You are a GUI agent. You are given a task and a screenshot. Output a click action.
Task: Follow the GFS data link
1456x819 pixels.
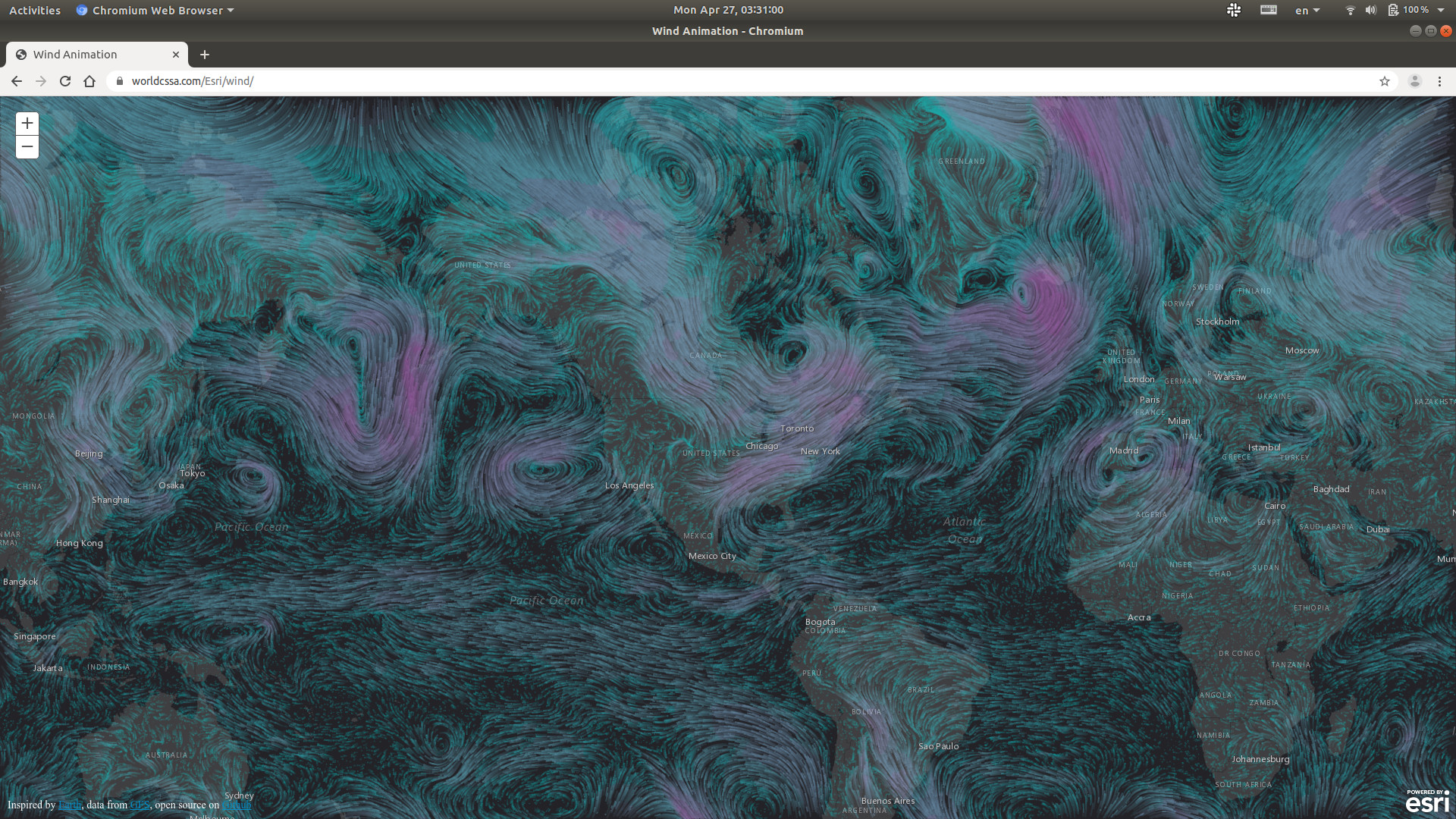coord(140,805)
